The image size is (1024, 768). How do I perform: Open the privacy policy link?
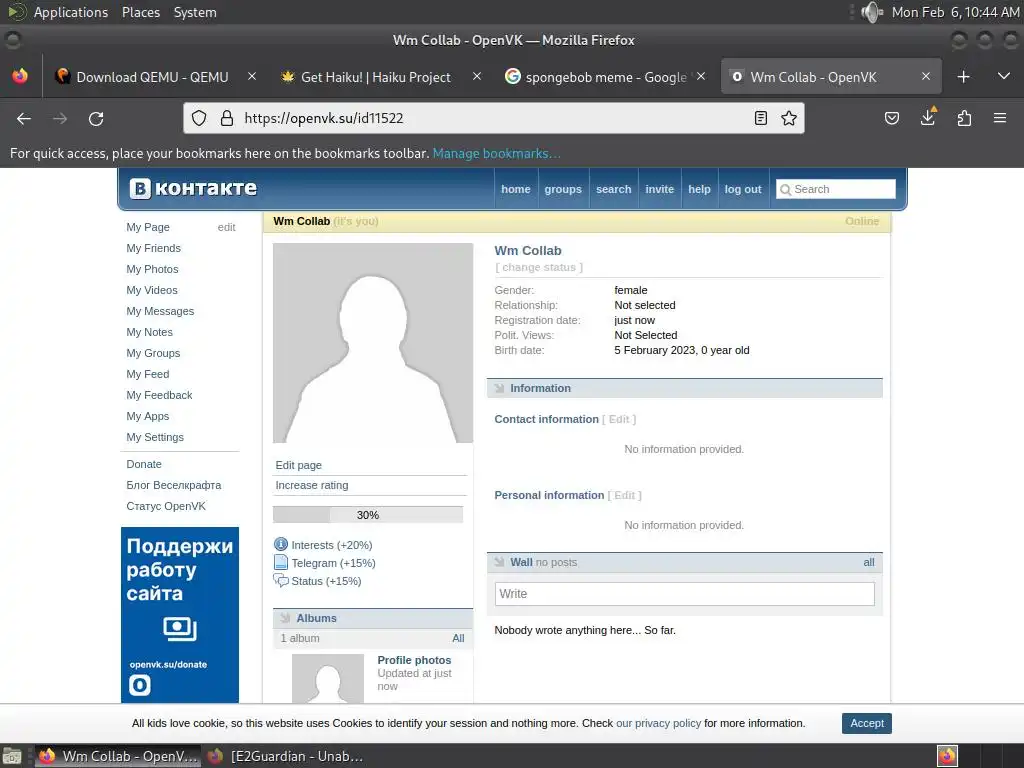pyautogui.click(x=658, y=723)
